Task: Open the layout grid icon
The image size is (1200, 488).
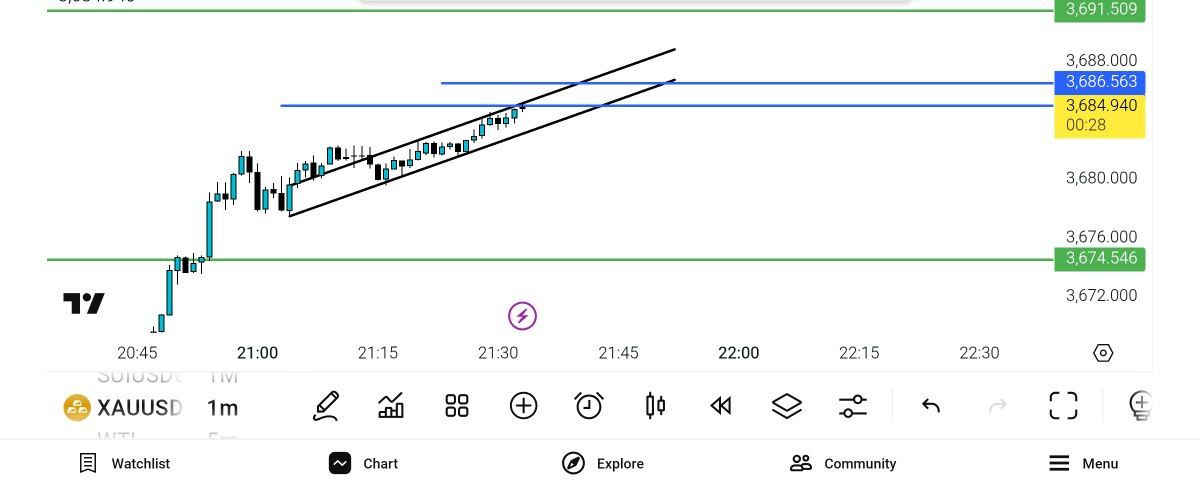Action: (457, 405)
